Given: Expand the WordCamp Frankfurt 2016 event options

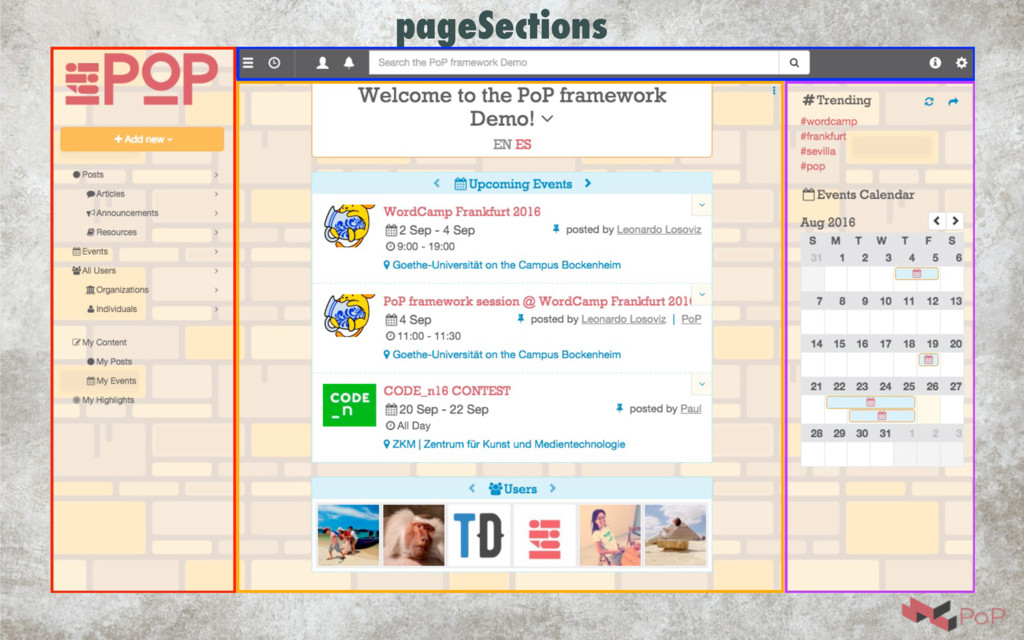Looking at the screenshot, I should tap(702, 205).
